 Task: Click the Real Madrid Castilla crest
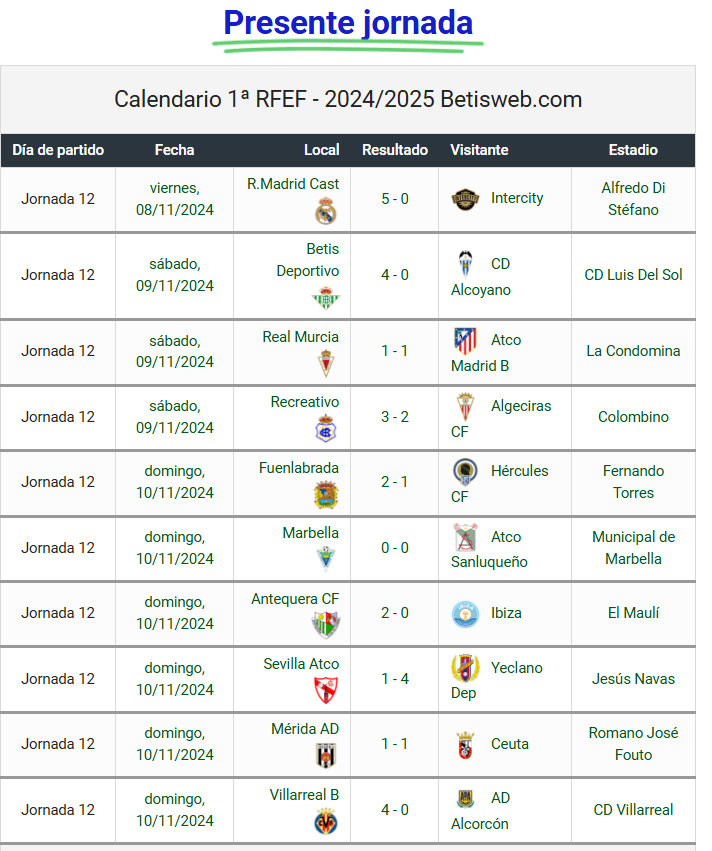pos(326,211)
